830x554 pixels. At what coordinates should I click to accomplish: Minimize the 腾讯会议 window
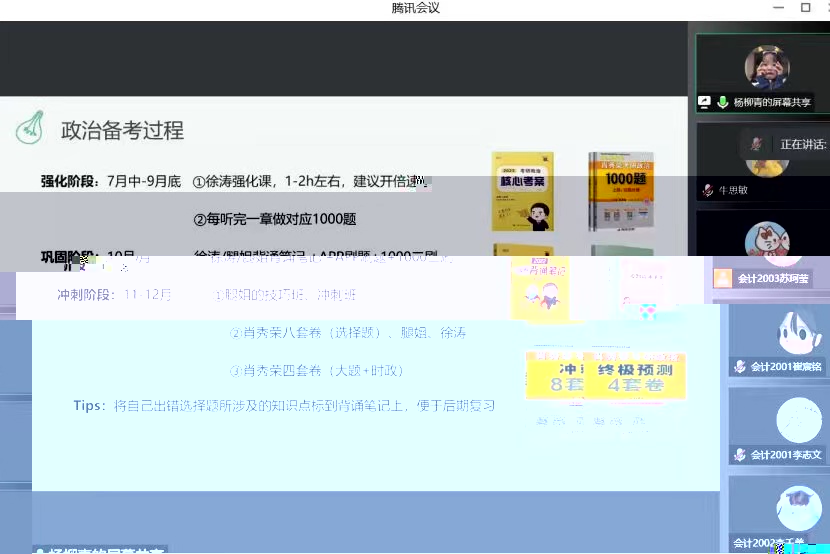(x=778, y=7)
